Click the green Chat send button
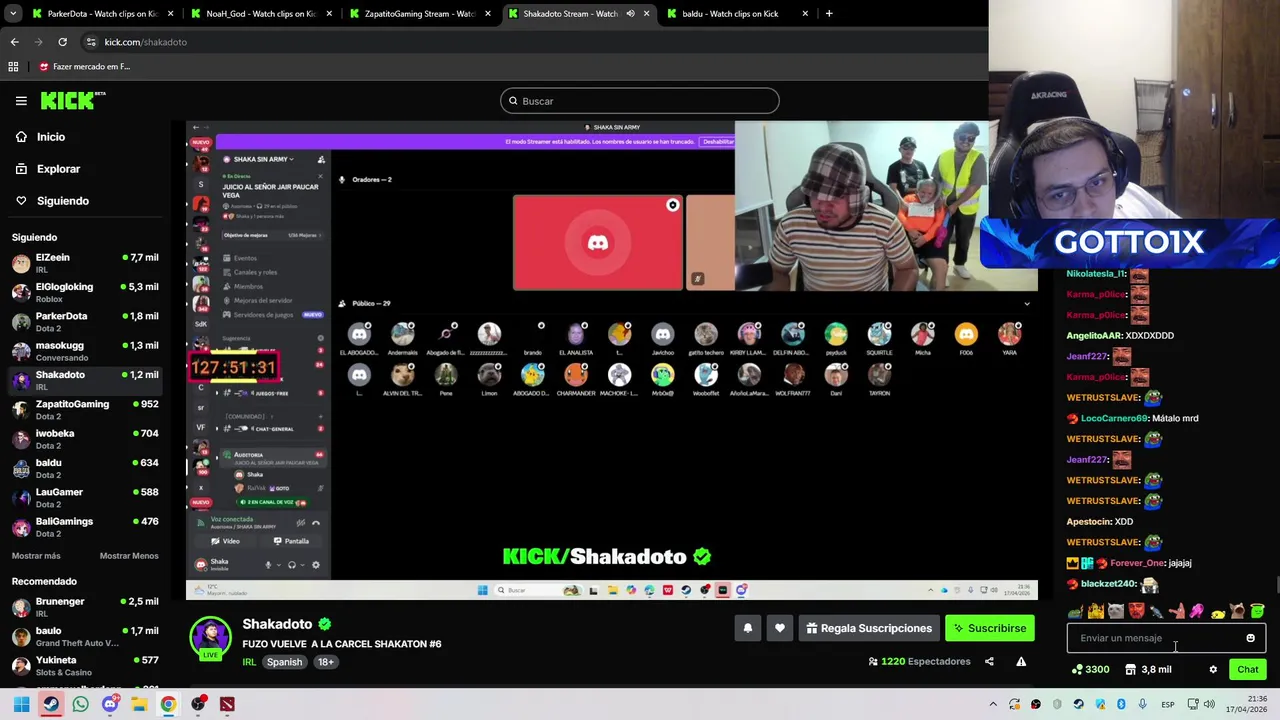 click(1247, 670)
